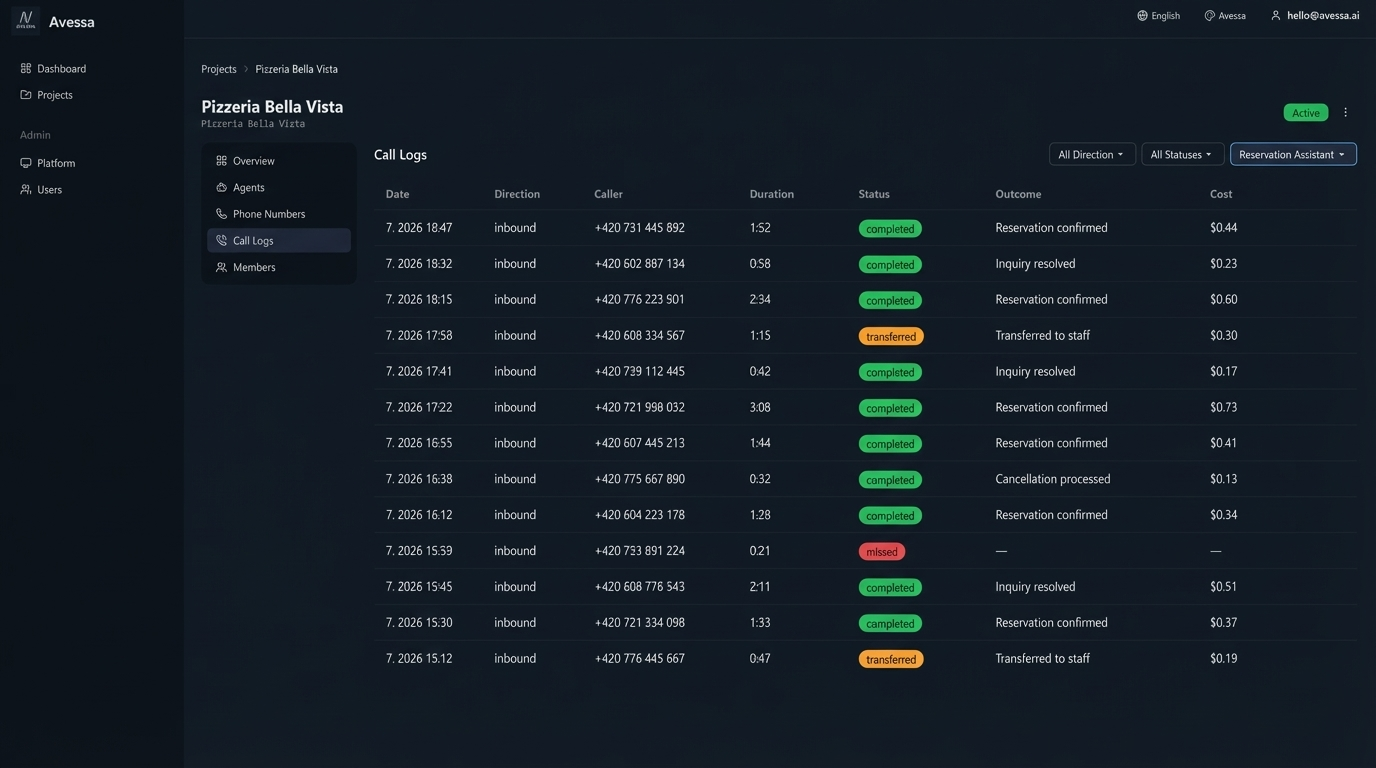1376x768 pixels.
Task: Open the call from +420 731 445 892
Action: 639,228
